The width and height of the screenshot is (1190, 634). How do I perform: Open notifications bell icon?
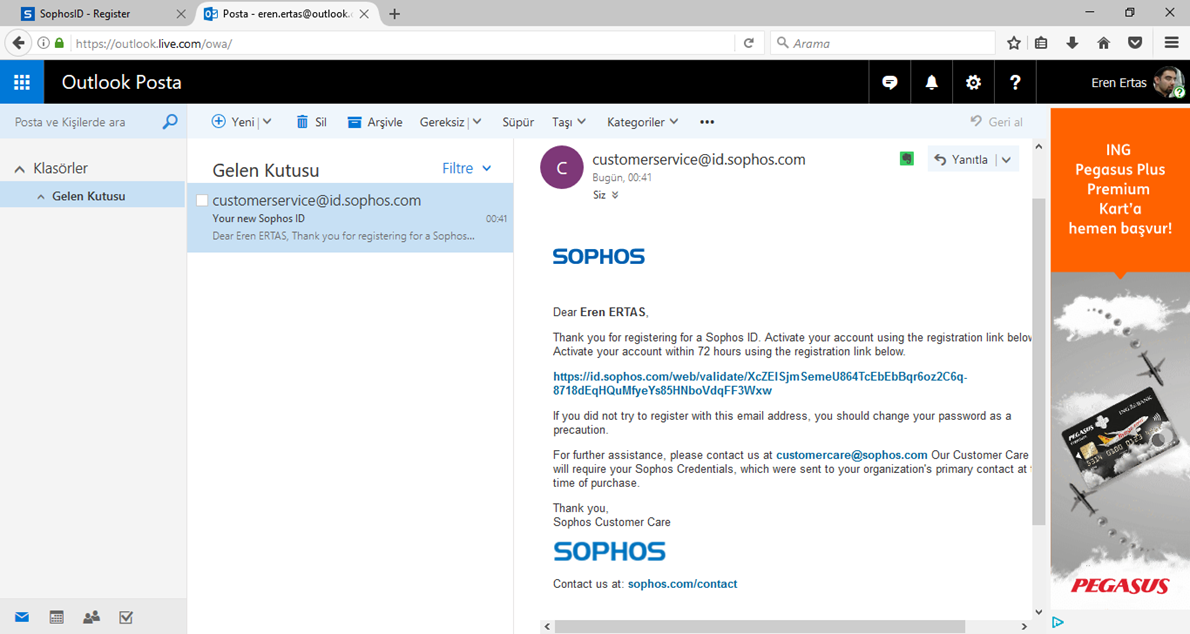pos(931,82)
